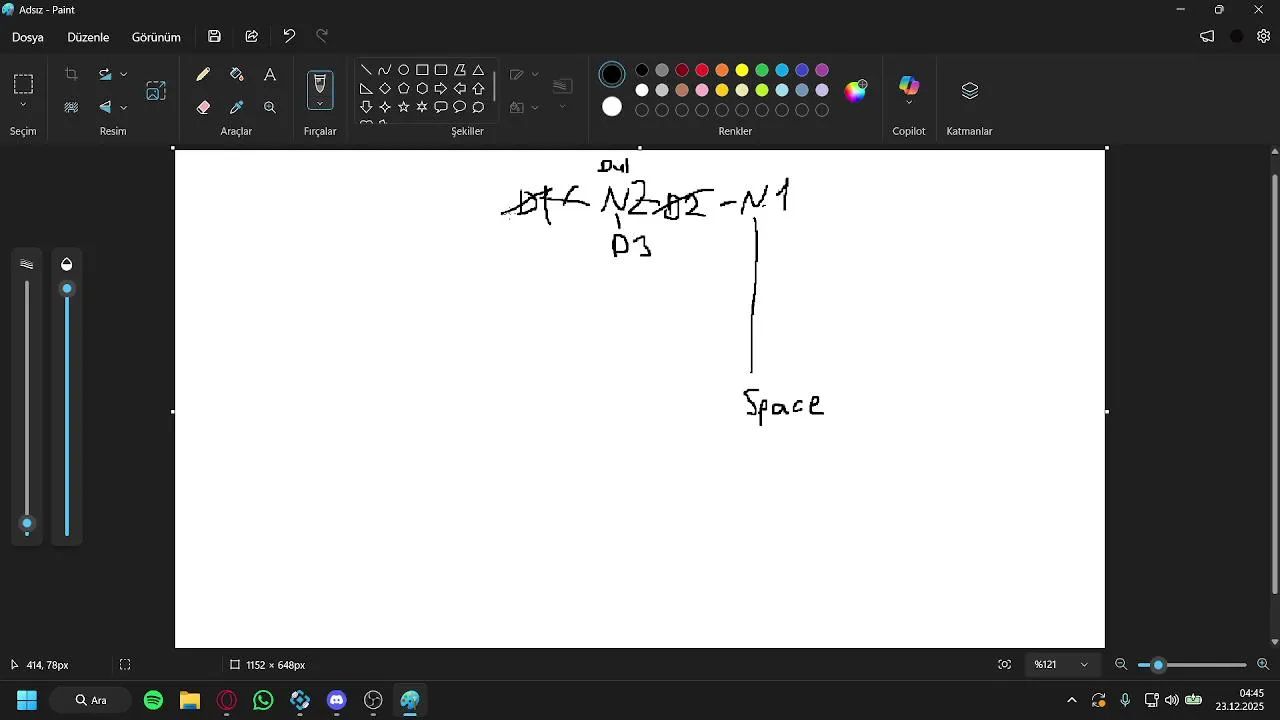Pick the red color swatch
Screen dimensions: 1280x720
(x=702, y=70)
